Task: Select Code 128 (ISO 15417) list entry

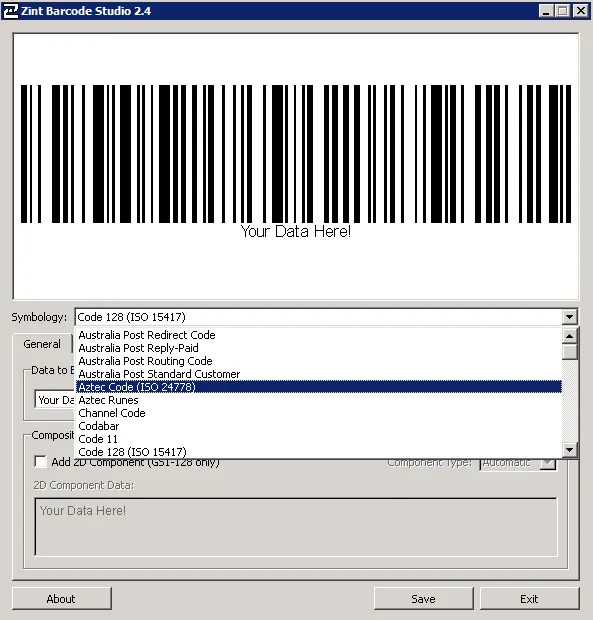Action: (x=319, y=452)
